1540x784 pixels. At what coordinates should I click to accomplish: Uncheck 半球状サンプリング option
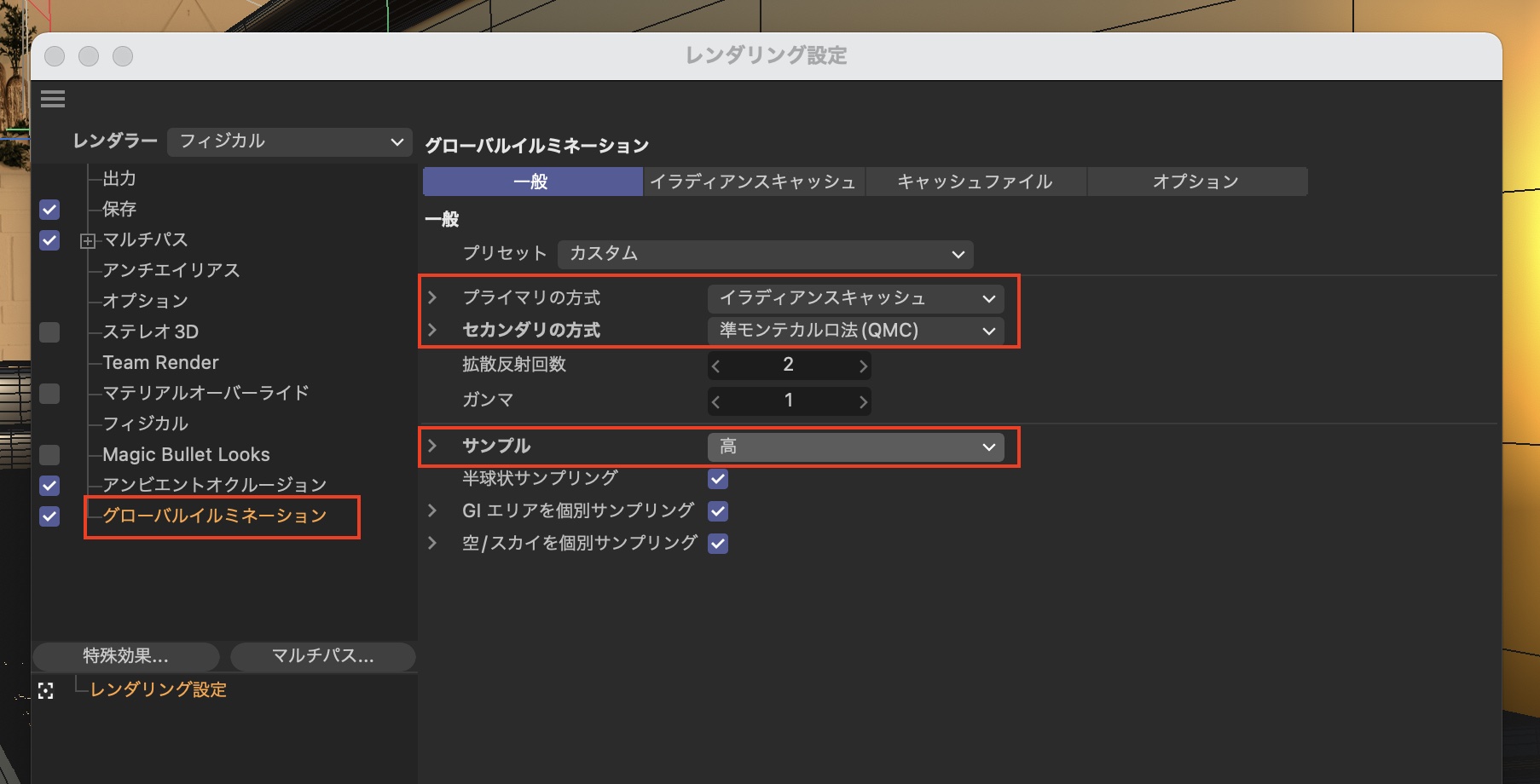click(x=718, y=479)
